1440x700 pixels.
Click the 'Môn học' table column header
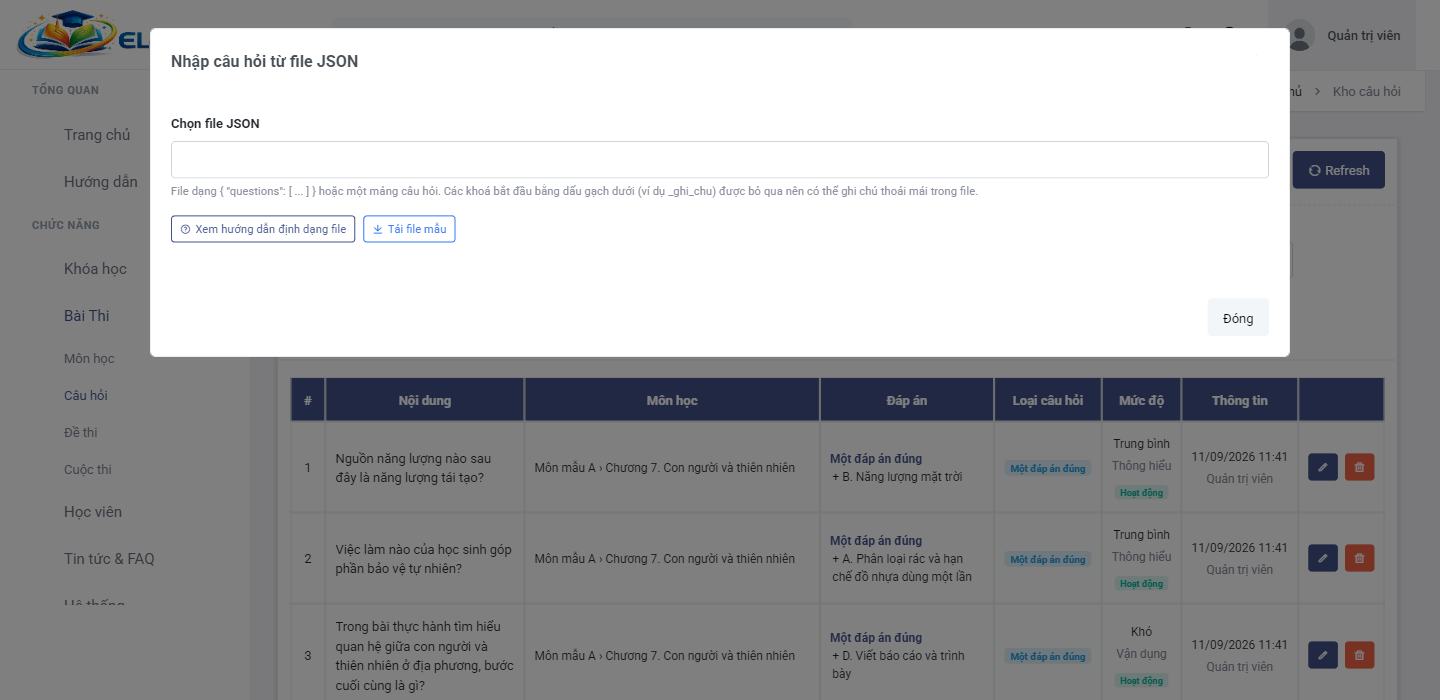click(672, 400)
